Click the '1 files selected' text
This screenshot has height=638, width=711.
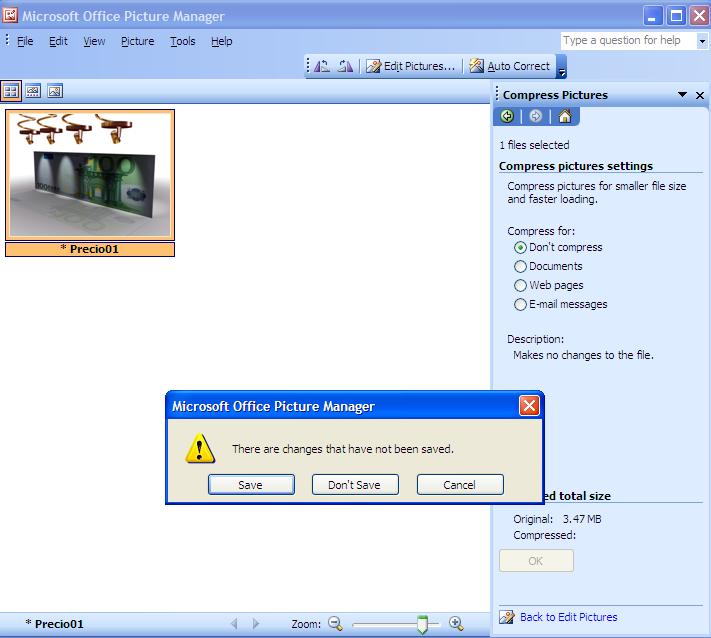tap(534, 145)
